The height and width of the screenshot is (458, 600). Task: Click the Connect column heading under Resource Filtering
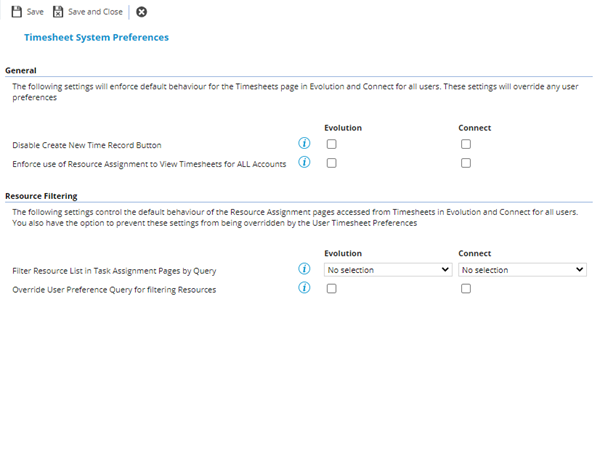click(475, 254)
